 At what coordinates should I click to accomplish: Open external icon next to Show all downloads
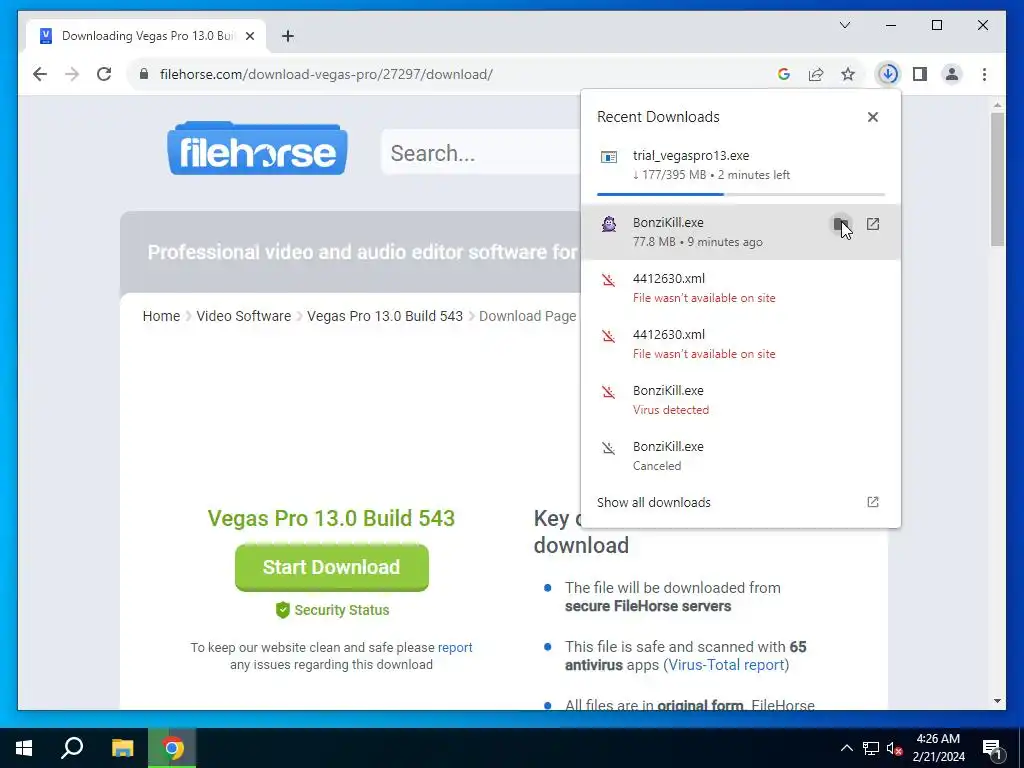[x=872, y=502]
